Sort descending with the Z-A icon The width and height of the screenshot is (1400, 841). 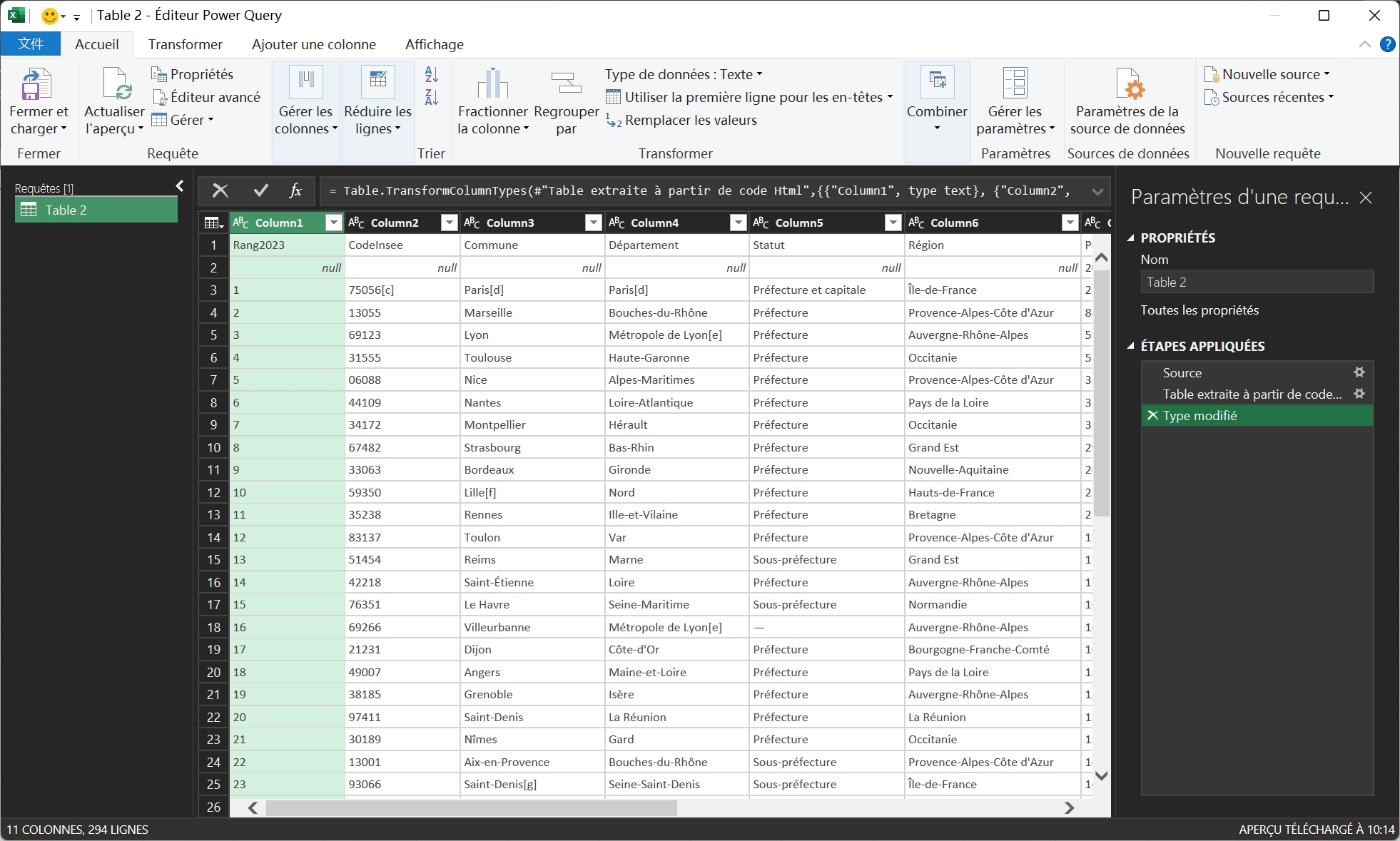pos(432,97)
